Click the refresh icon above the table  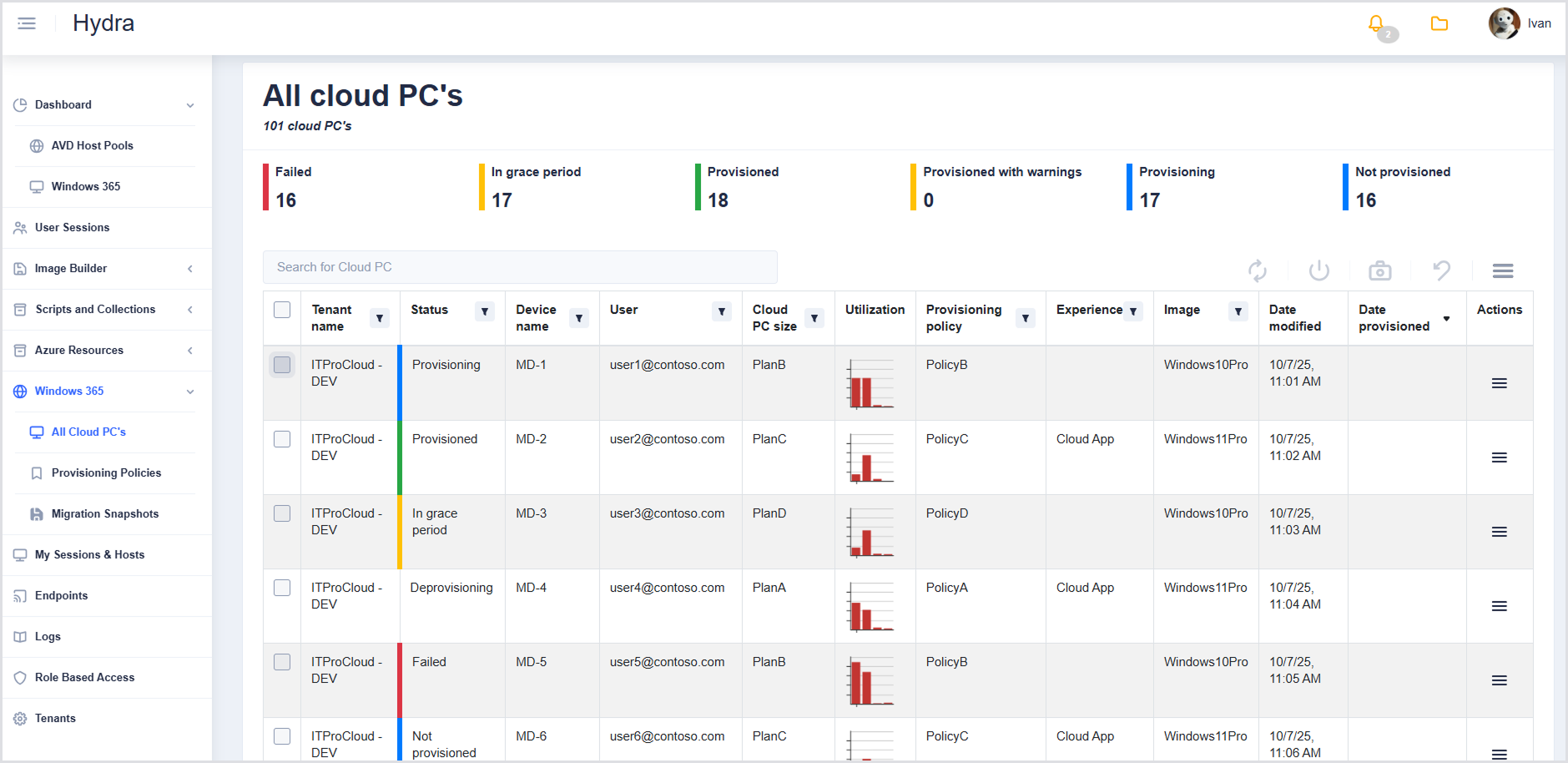[x=1258, y=270]
